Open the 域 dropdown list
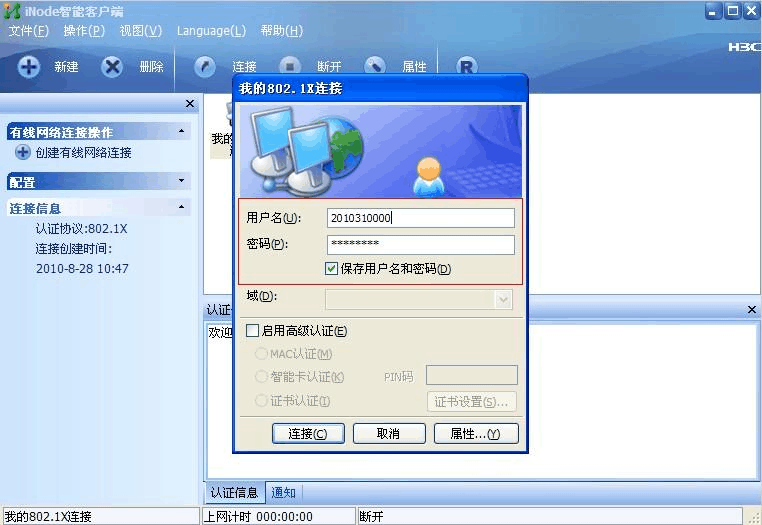 (x=503, y=299)
